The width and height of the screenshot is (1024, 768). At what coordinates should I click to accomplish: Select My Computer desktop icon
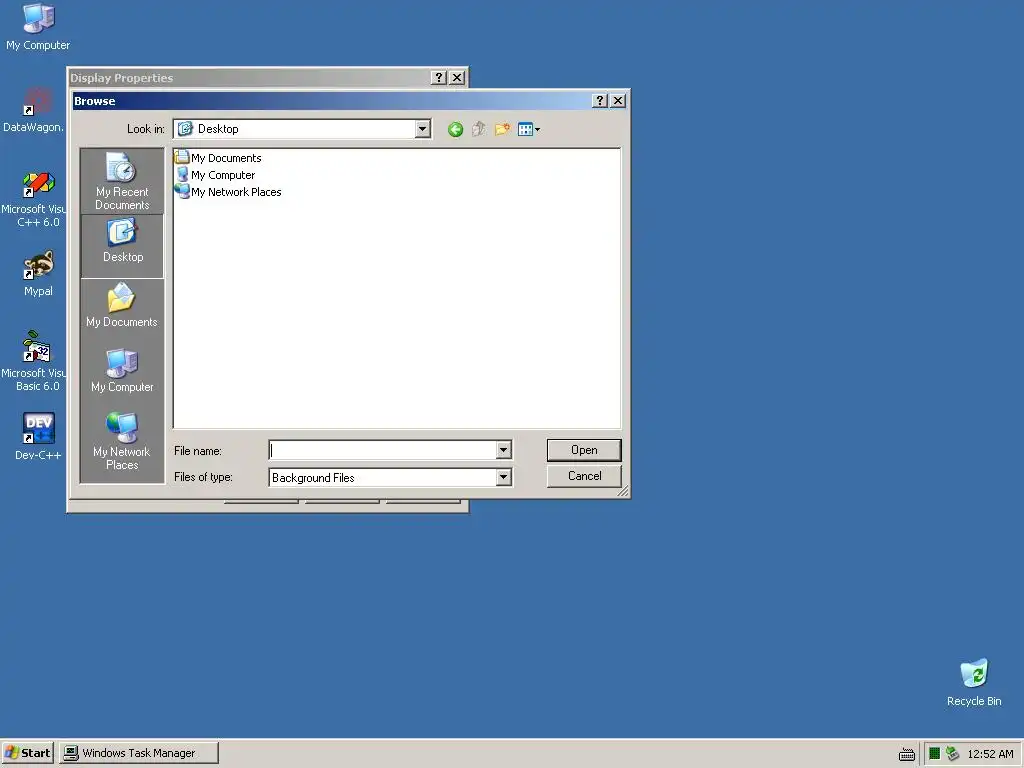point(38,27)
